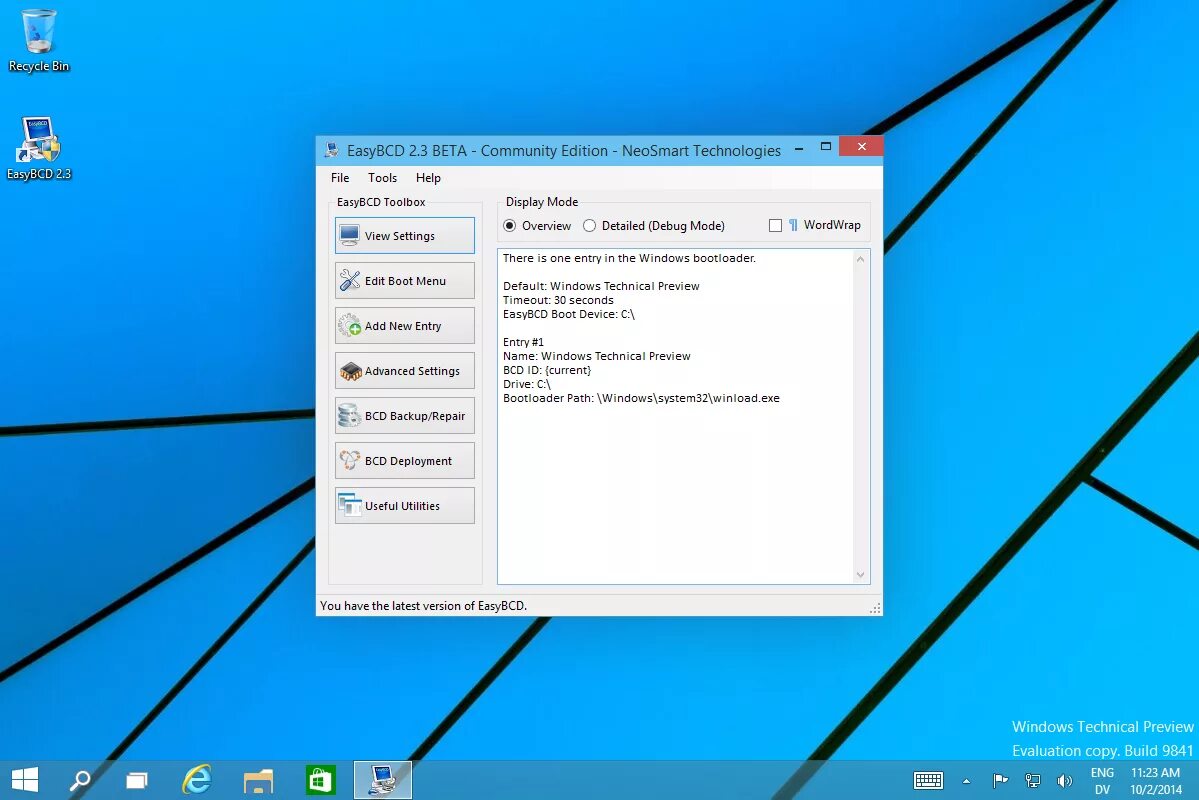Click the BCD Deployment button label

(408, 461)
